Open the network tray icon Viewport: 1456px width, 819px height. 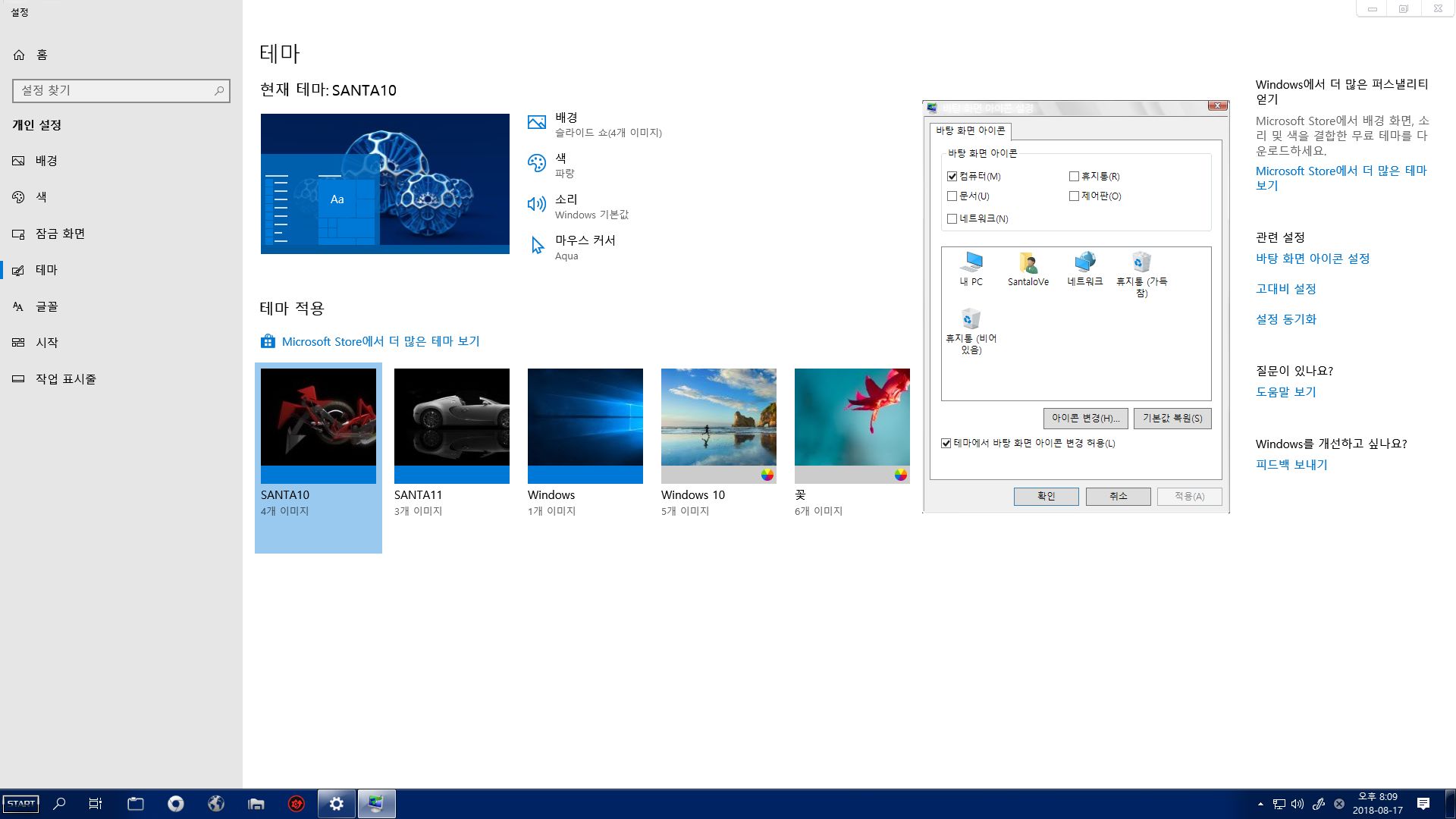pyautogui.click(x=1279, y=804)
